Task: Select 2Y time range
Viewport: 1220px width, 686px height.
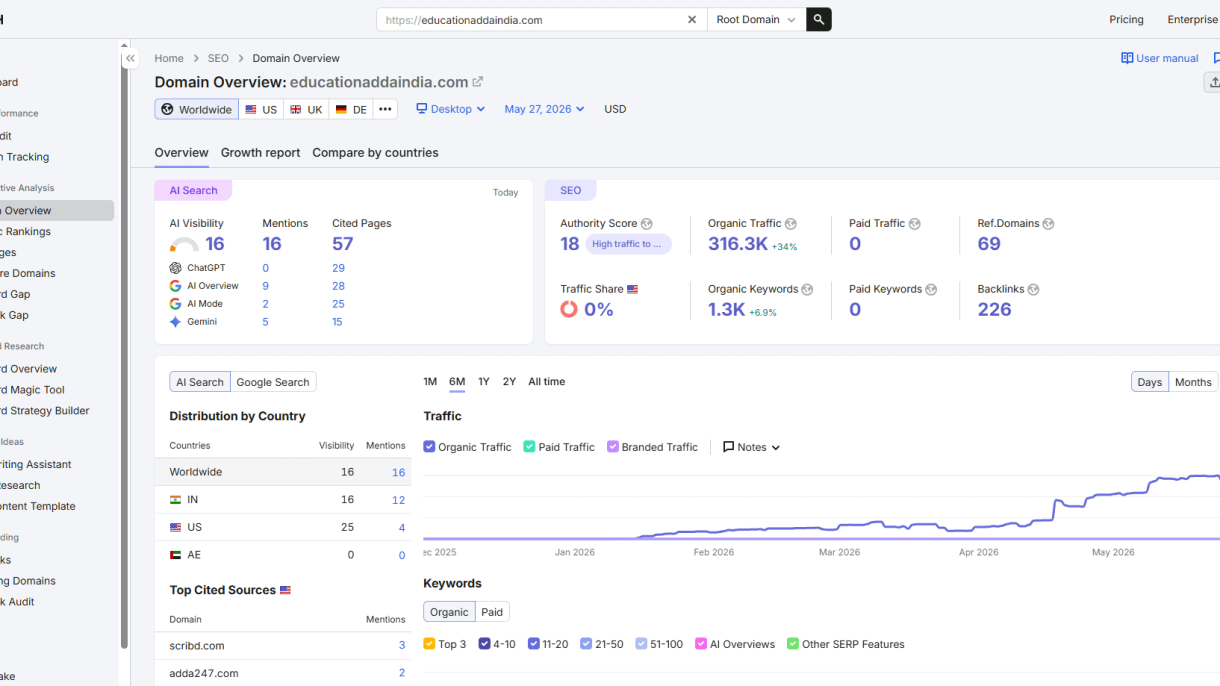Action: click(509, 382)
